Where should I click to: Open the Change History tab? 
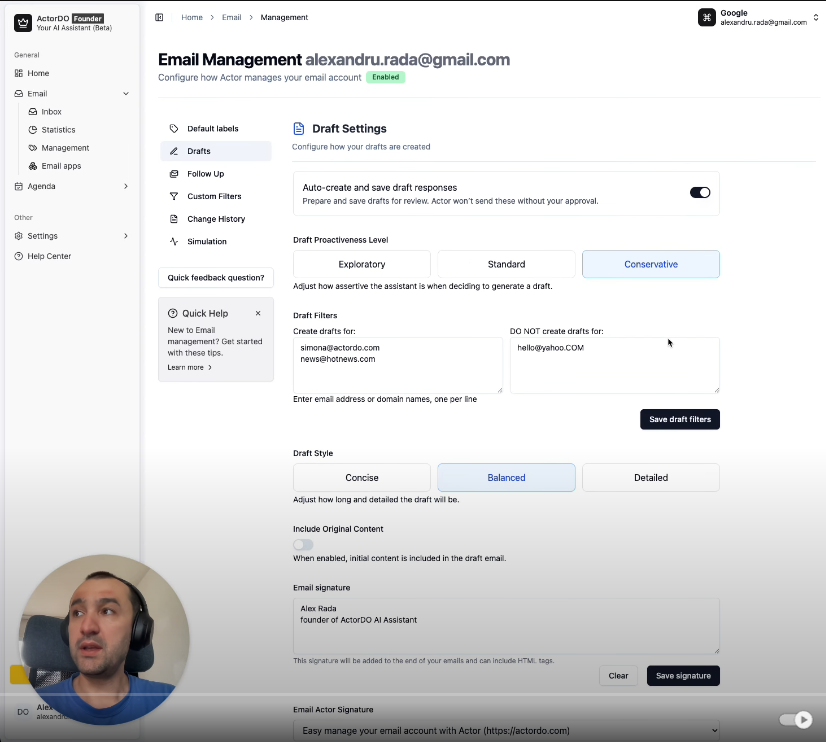point(216,219)
